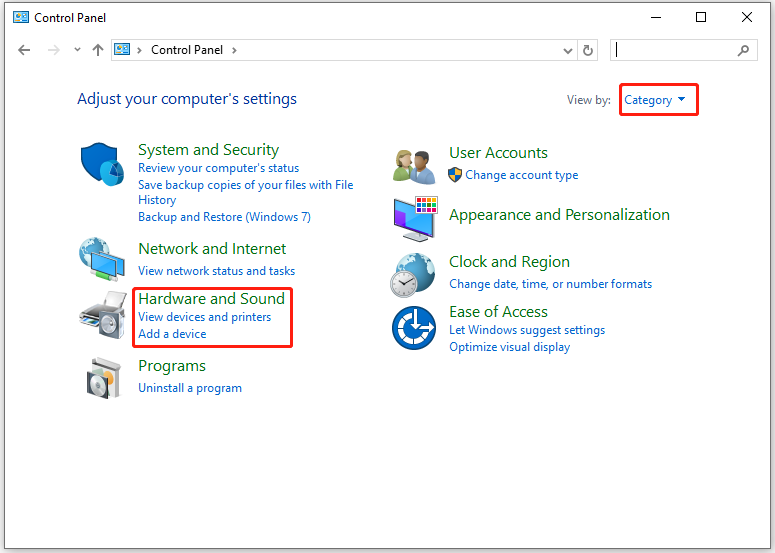Open the User Accounts people icon
Screen dimensions: 775x553
click(x=414, y=167)
